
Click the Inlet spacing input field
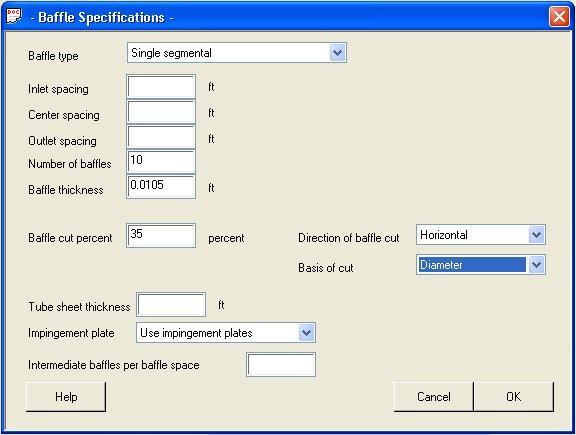(x=161, y=87)
